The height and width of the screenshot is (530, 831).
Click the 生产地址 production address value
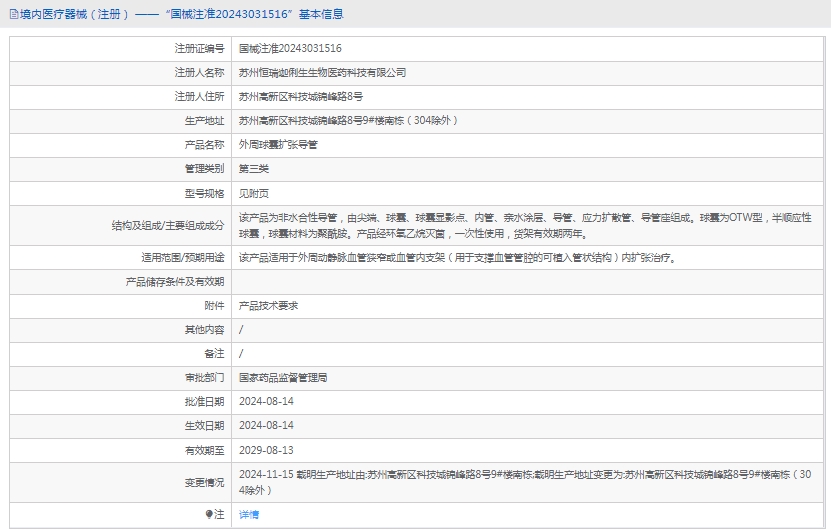point(348,121)
